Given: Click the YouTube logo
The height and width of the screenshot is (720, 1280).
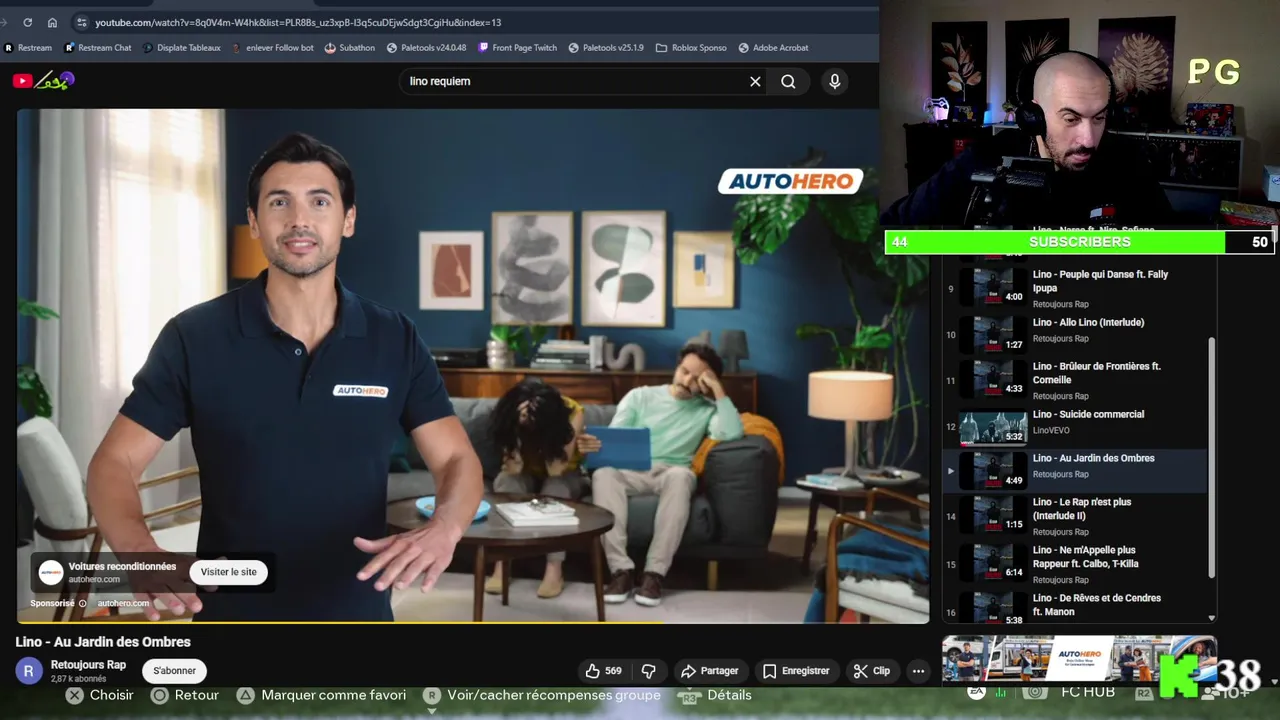Looking at the screenshot, I should tap(44, 81).
